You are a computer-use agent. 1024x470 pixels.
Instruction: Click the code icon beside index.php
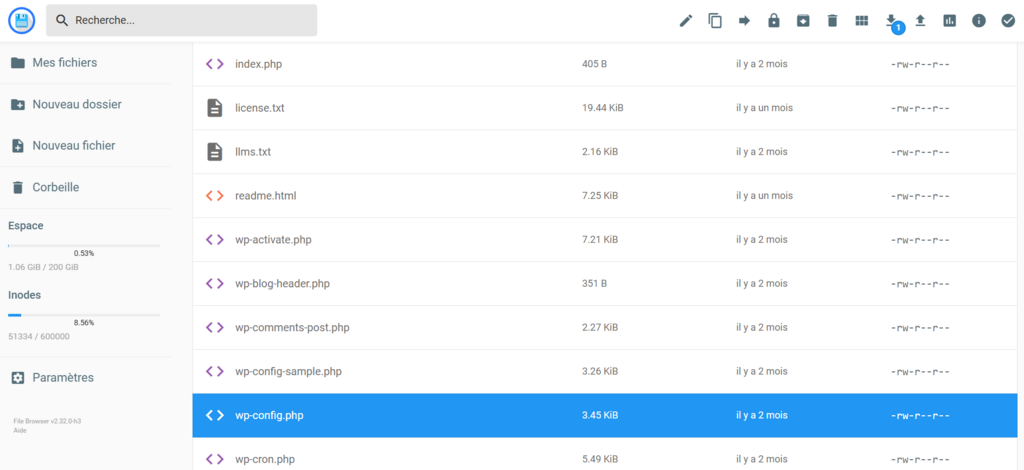[215, 64]
